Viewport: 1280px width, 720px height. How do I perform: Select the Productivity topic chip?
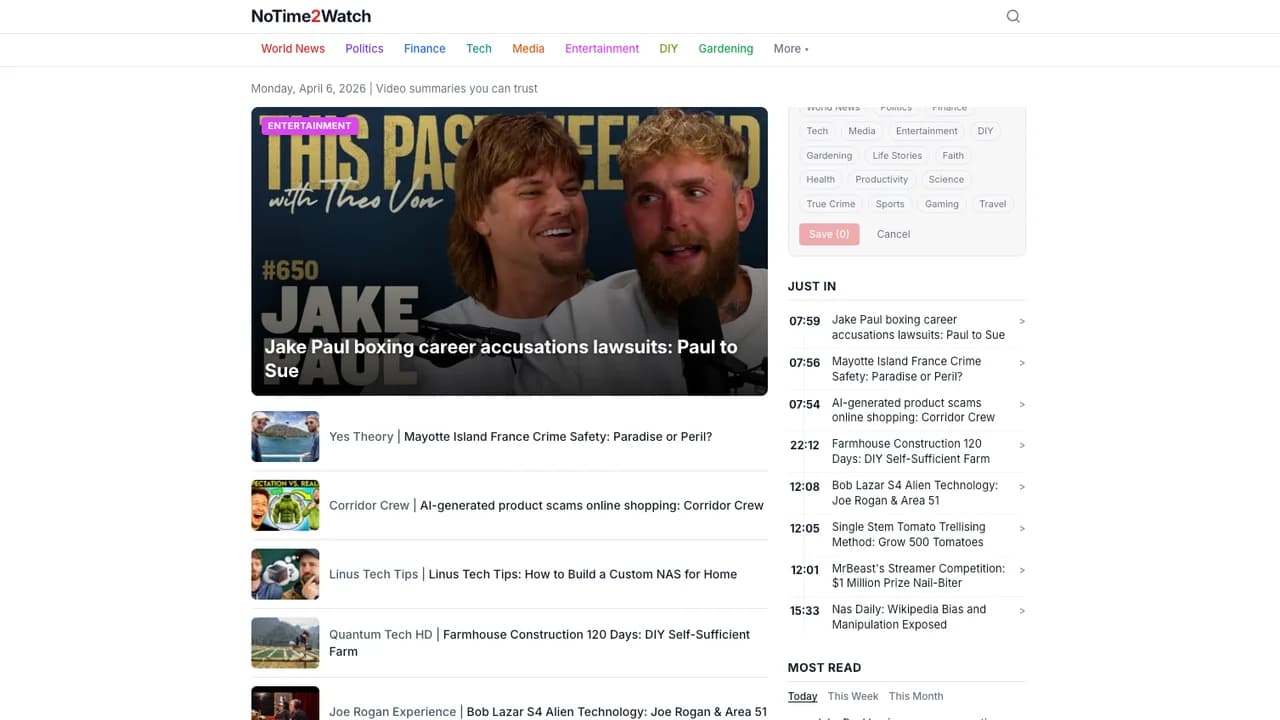click(881, 180)
